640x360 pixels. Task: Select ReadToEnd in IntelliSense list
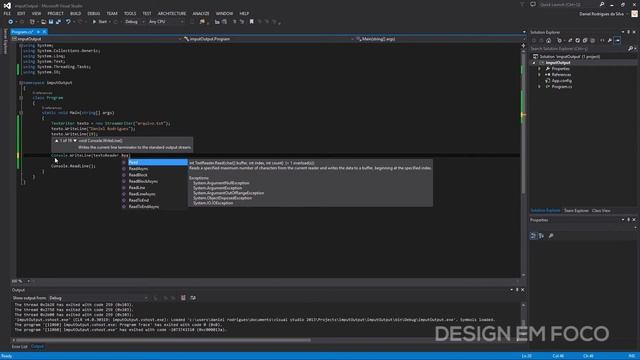click(155, 200)
